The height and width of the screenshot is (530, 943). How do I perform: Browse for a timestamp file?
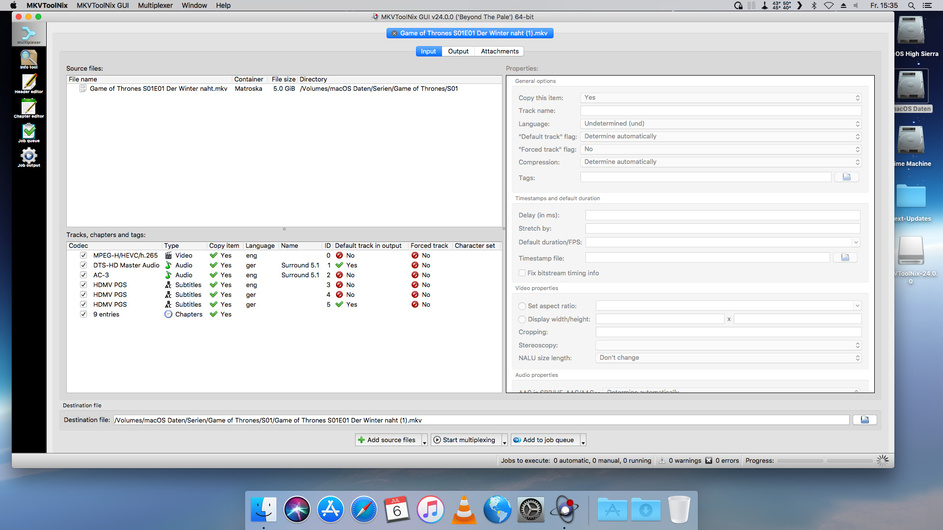pos(845,257)
